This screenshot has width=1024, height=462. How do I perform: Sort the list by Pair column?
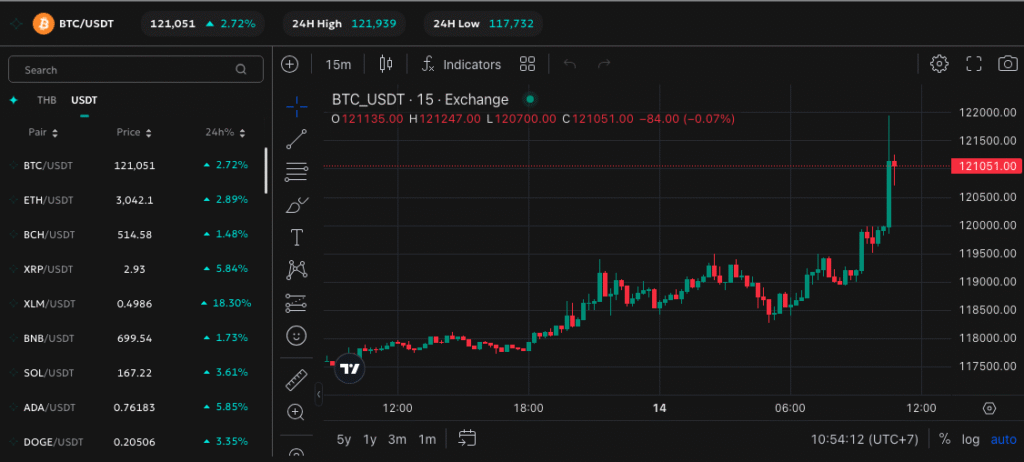tap(43, 133)
